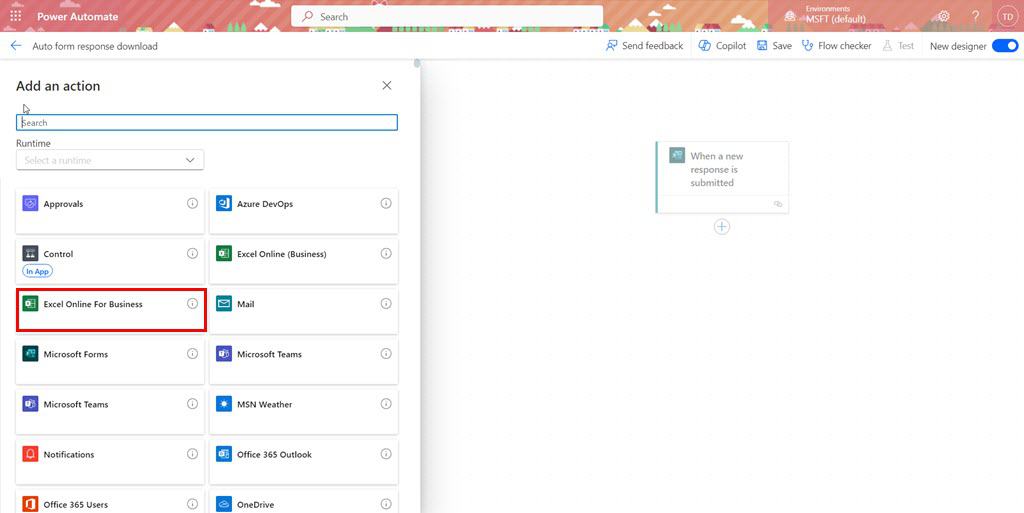Select the Microsoft Forms connector card
1024x513 pixels.
click(x=110, y=361)
